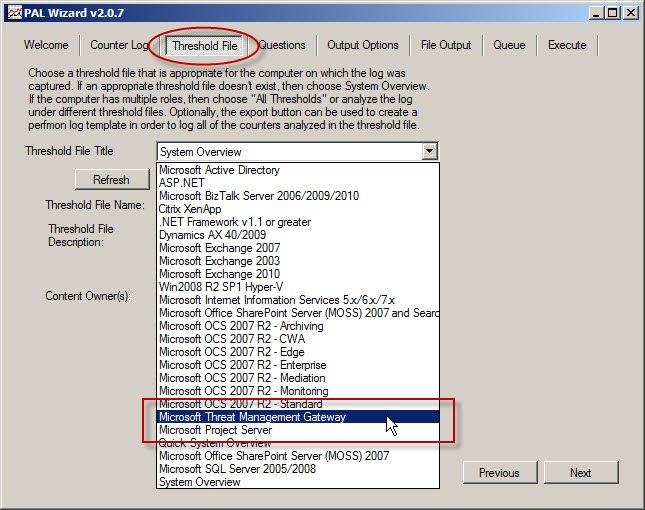Open the Queue tab
The width and height of the screenshot is (645, 510).
point(509,45)
